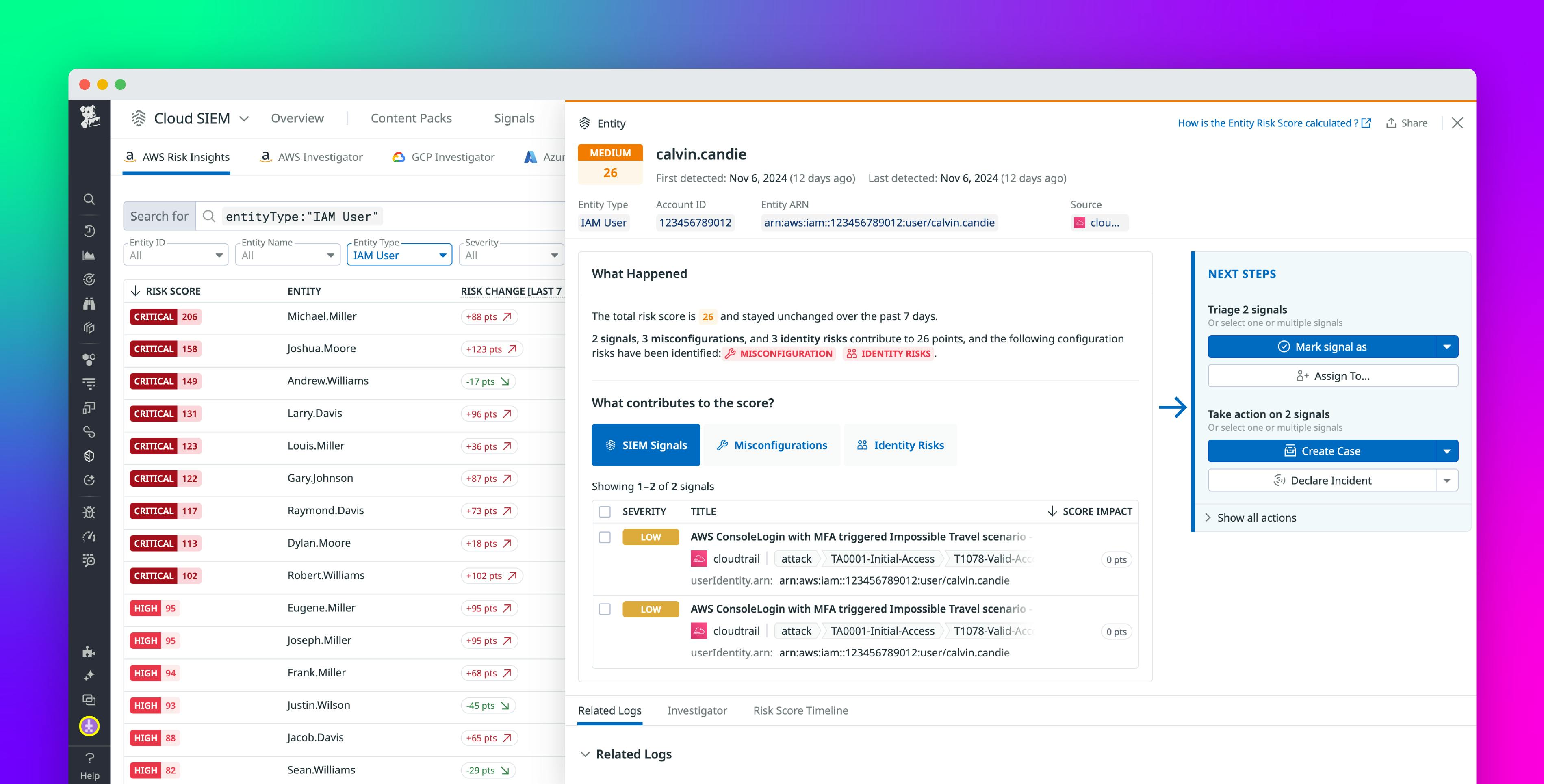Check the checkbox on the second LOW signal row
The width and height of the screenshot is (1544, 784).
(x=604, y=609)
